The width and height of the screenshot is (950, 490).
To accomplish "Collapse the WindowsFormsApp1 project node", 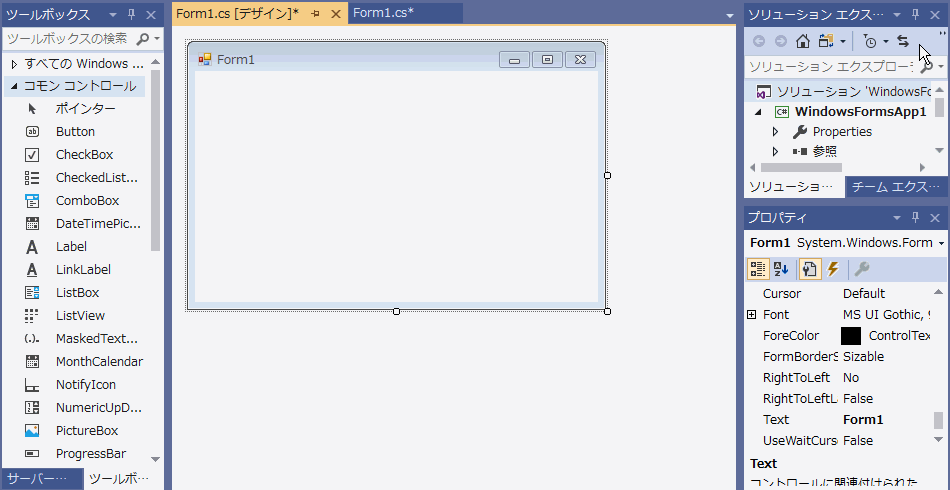I will [759, 112].
